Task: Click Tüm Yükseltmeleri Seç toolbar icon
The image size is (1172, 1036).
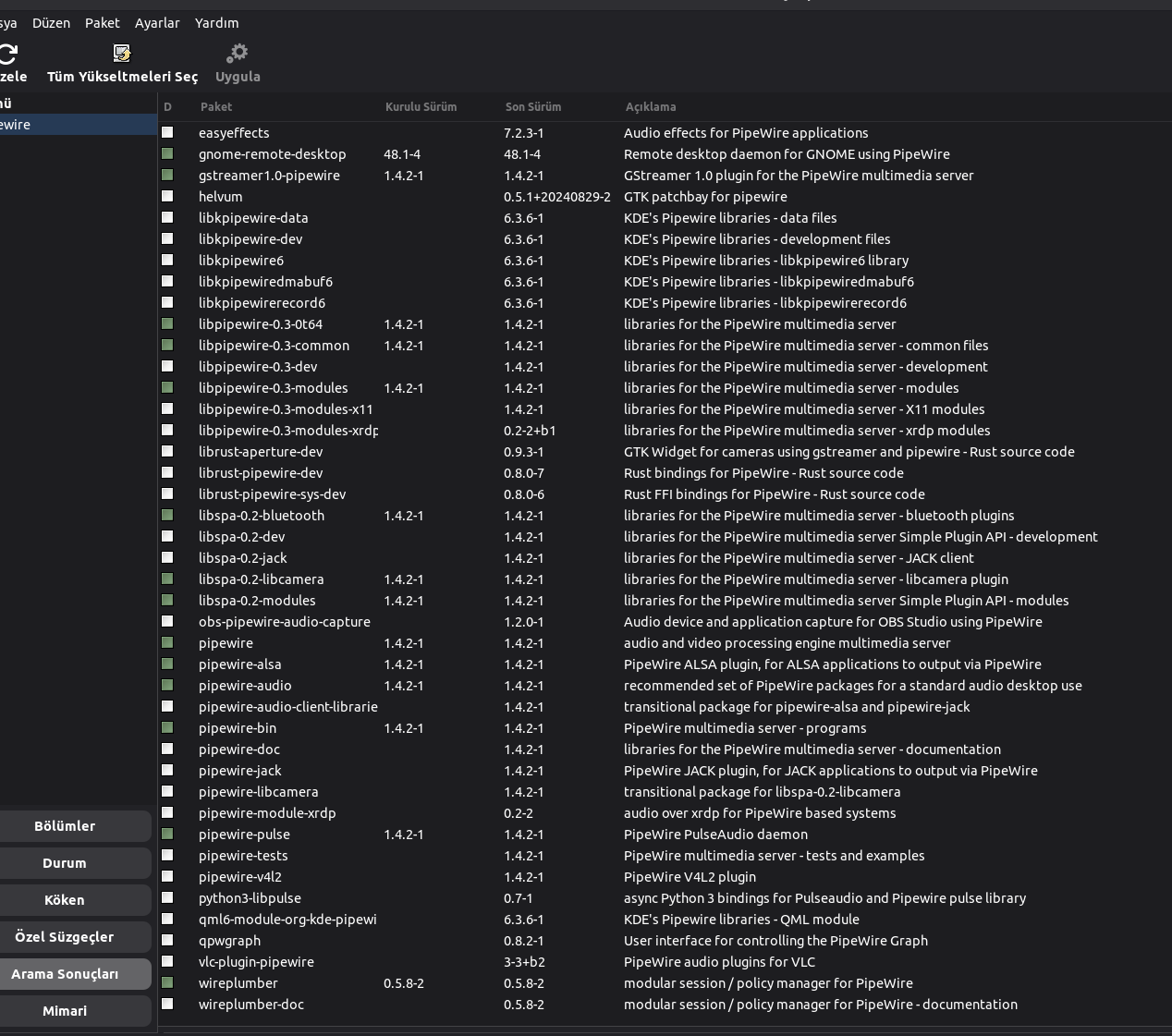Action: point(122,54)
